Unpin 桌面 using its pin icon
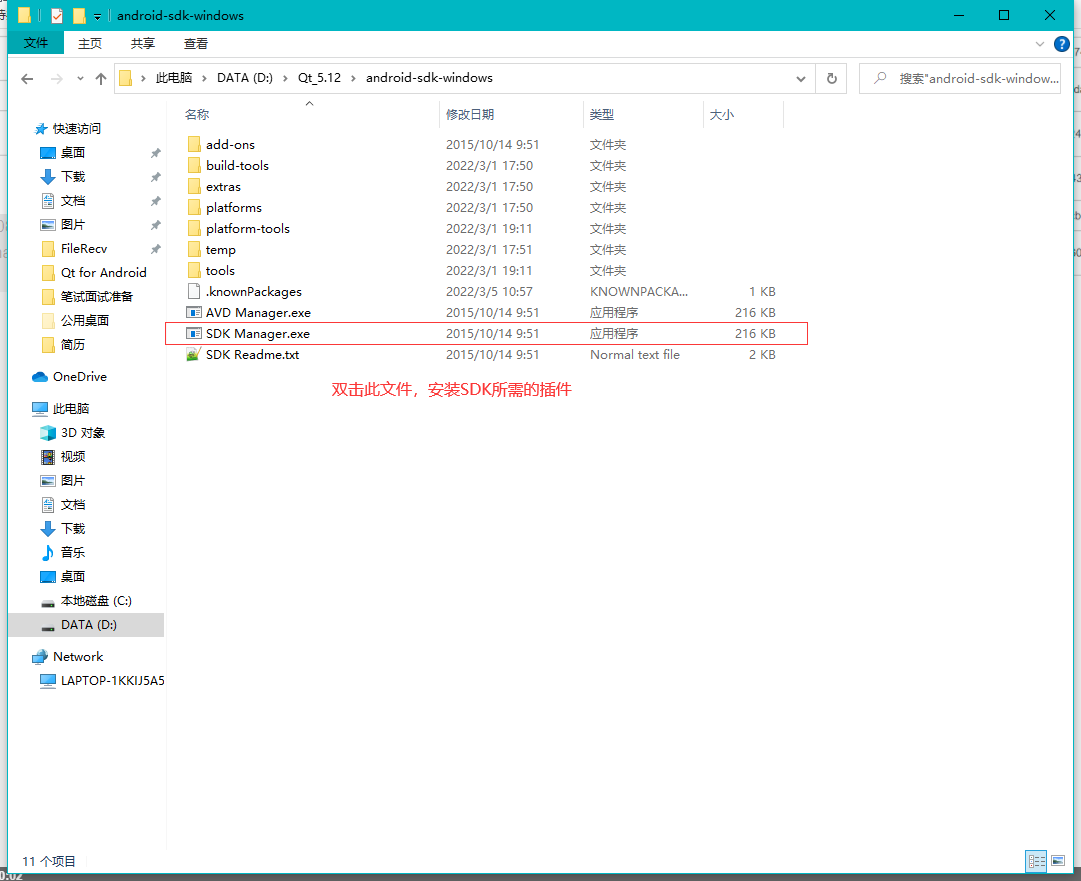This screenshot has width=1081, height=881. pyautogui.click(x=156, y=153)
